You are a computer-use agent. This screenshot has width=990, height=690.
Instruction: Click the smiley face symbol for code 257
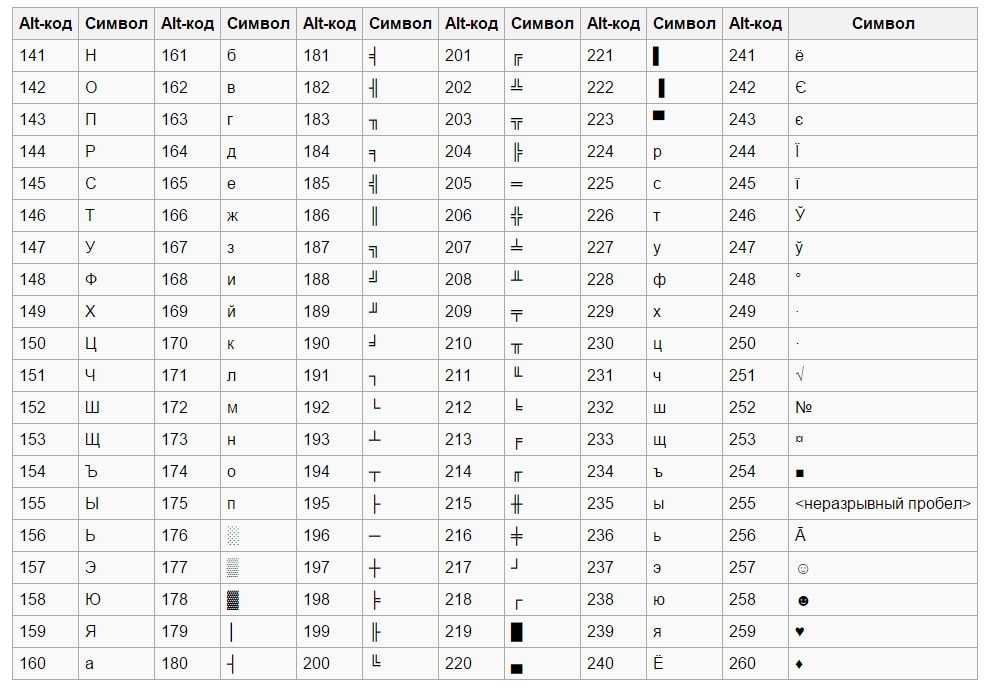(x=802, y=569)
